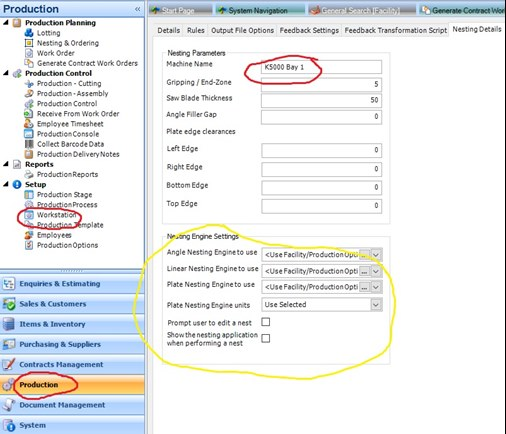
Task: Click the Production Reports printer icon
Action: pos(29,174)
